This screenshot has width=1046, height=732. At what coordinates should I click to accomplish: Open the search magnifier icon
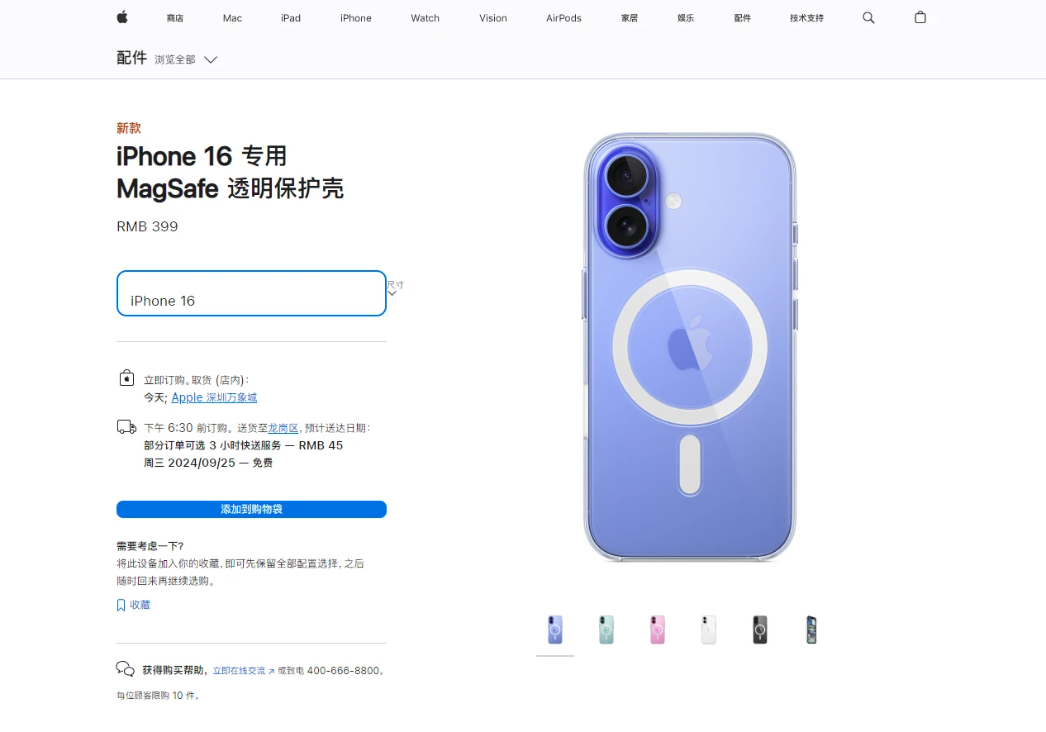[868, 18]
